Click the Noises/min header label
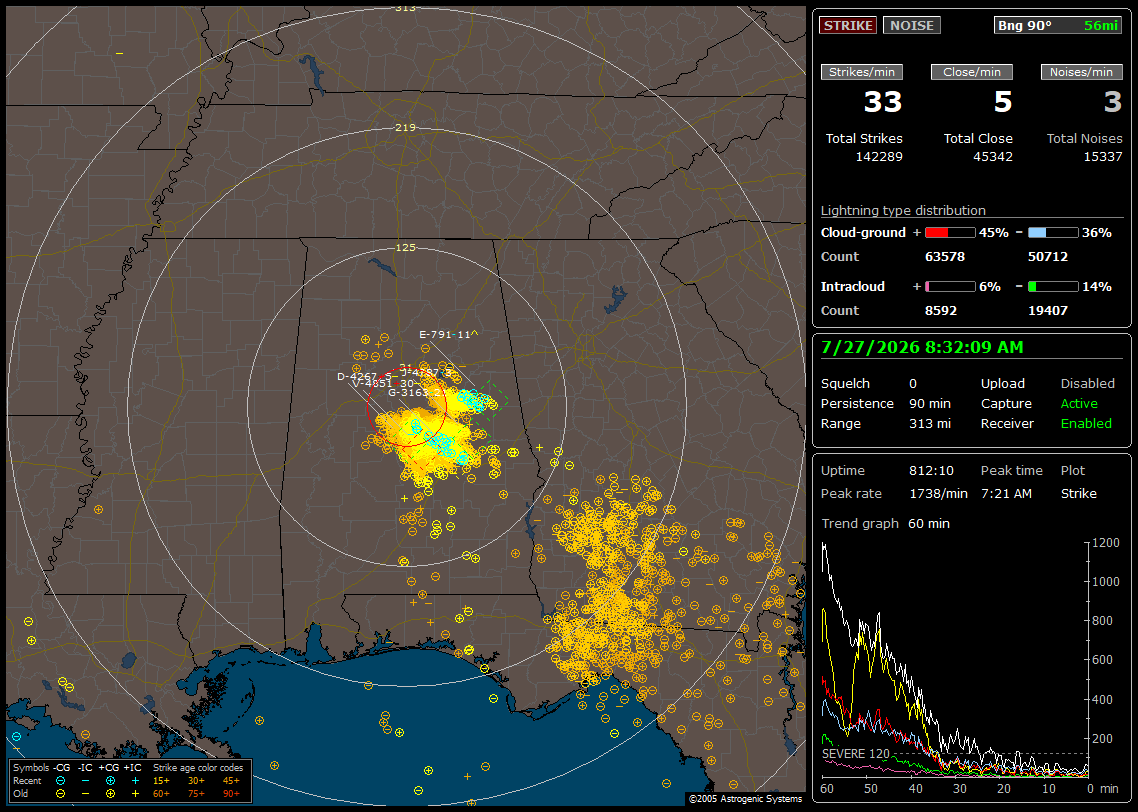 [1081, 72]
